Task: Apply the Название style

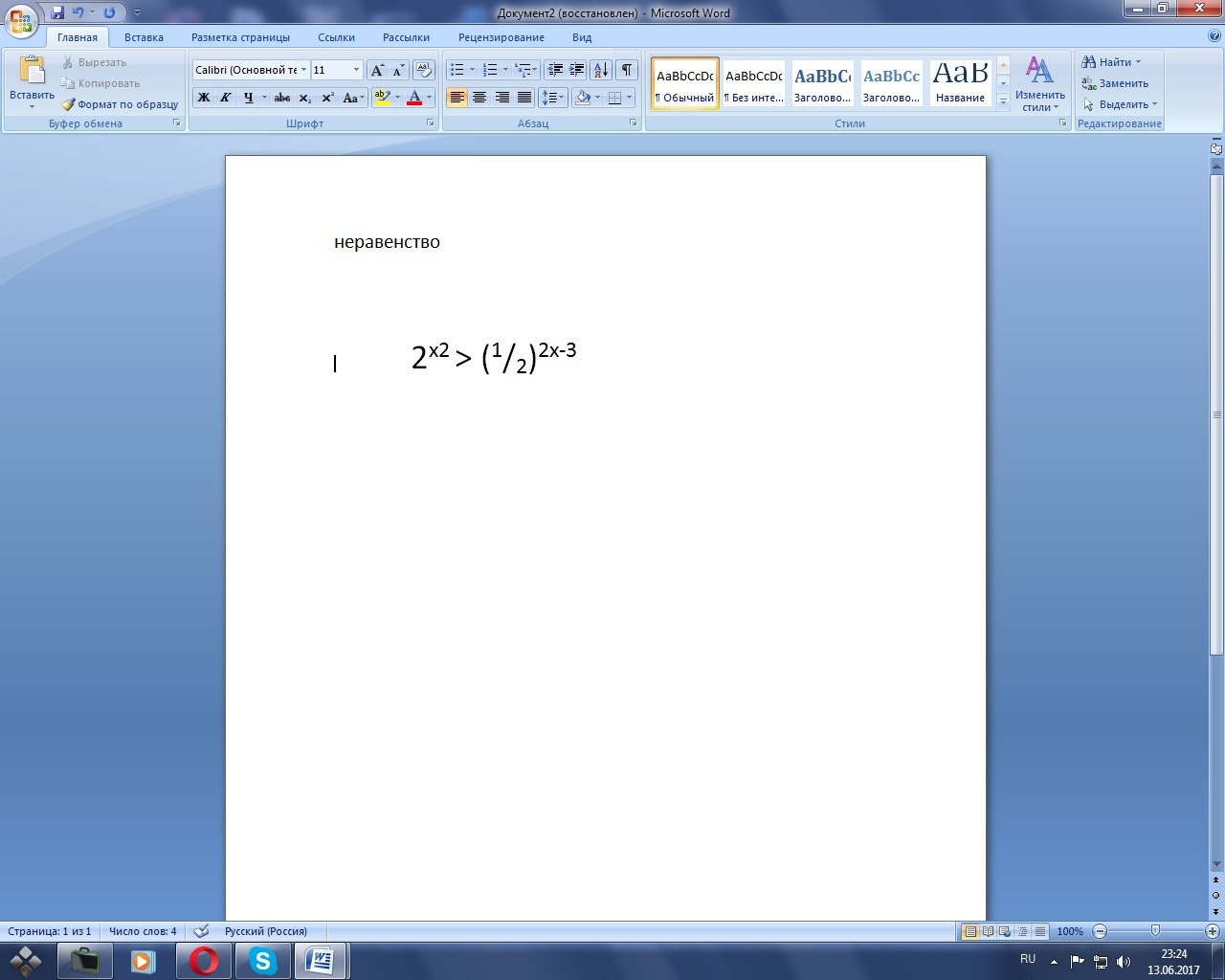Action: click(960, 83)
